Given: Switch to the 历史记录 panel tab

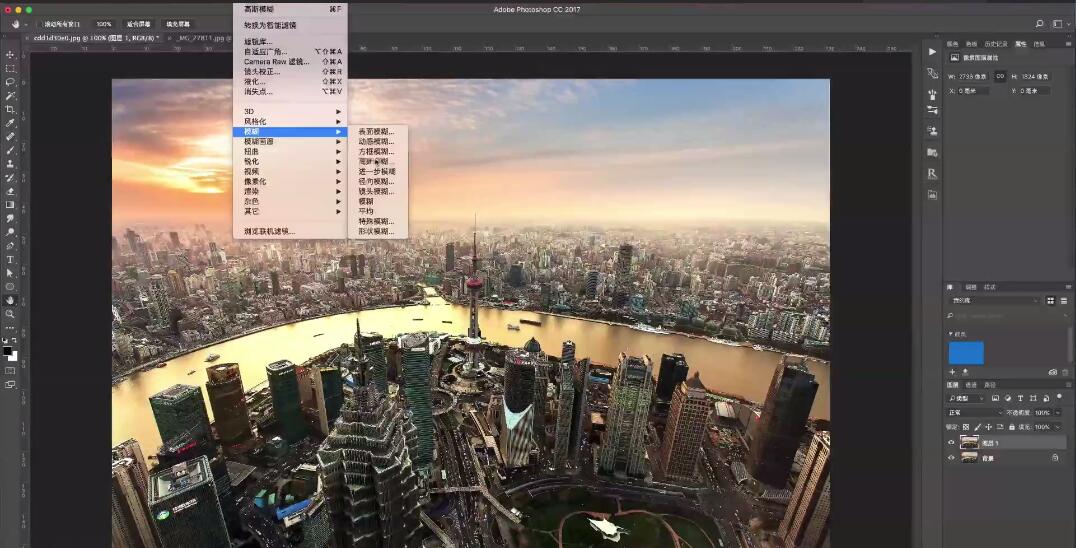Looking at the screenshot, I should 996,43.
